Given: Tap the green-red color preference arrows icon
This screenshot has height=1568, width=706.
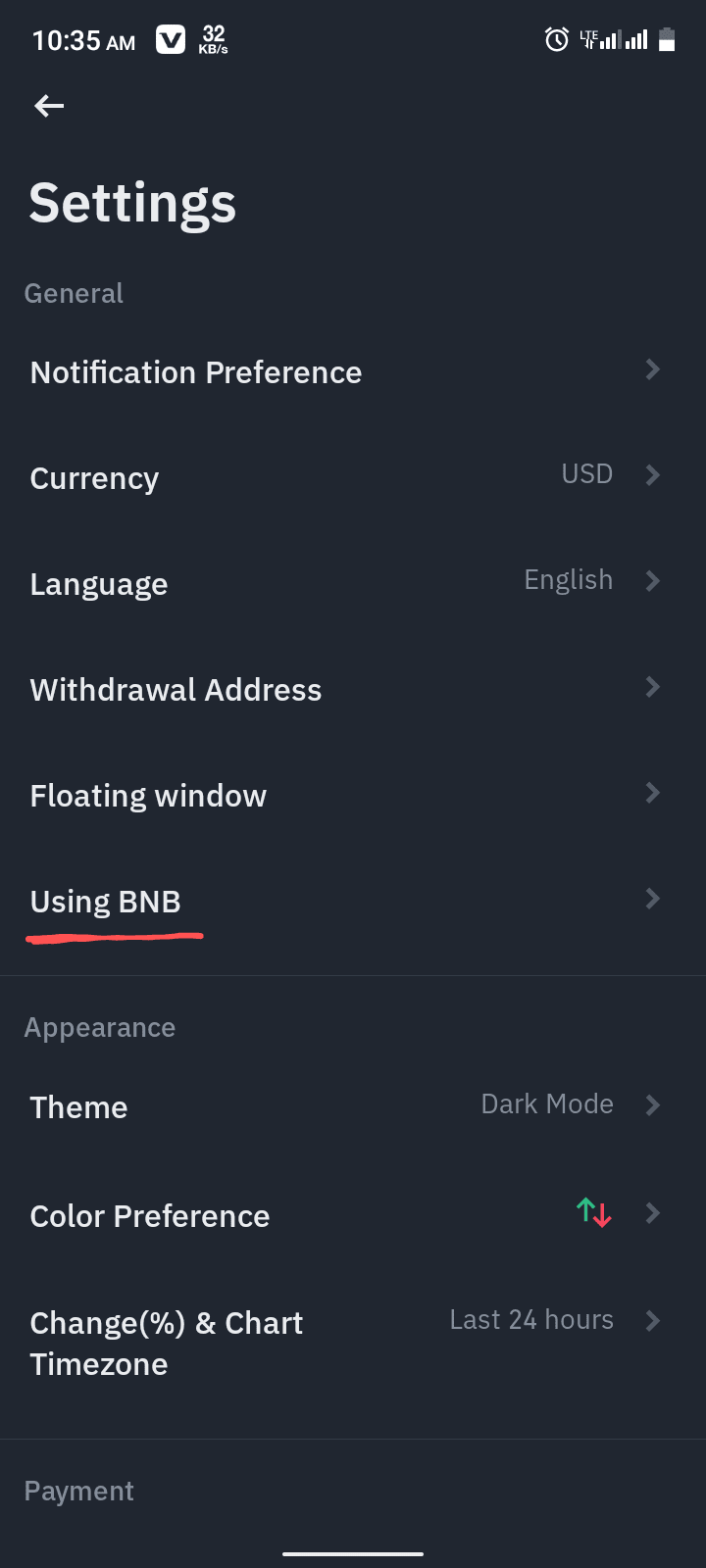Looking at the screenshot, I should pyautogui.click(x=594, y=1213).
